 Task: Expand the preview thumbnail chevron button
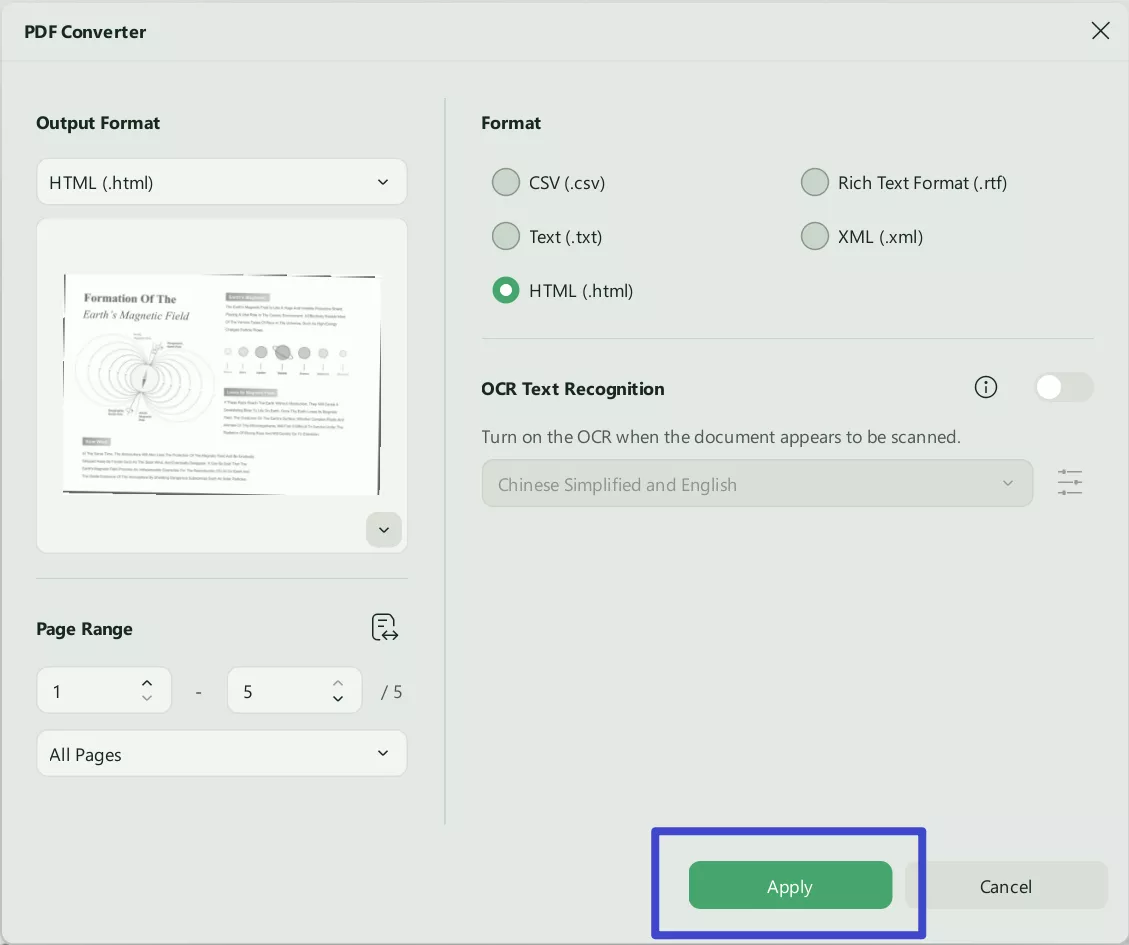384,530
